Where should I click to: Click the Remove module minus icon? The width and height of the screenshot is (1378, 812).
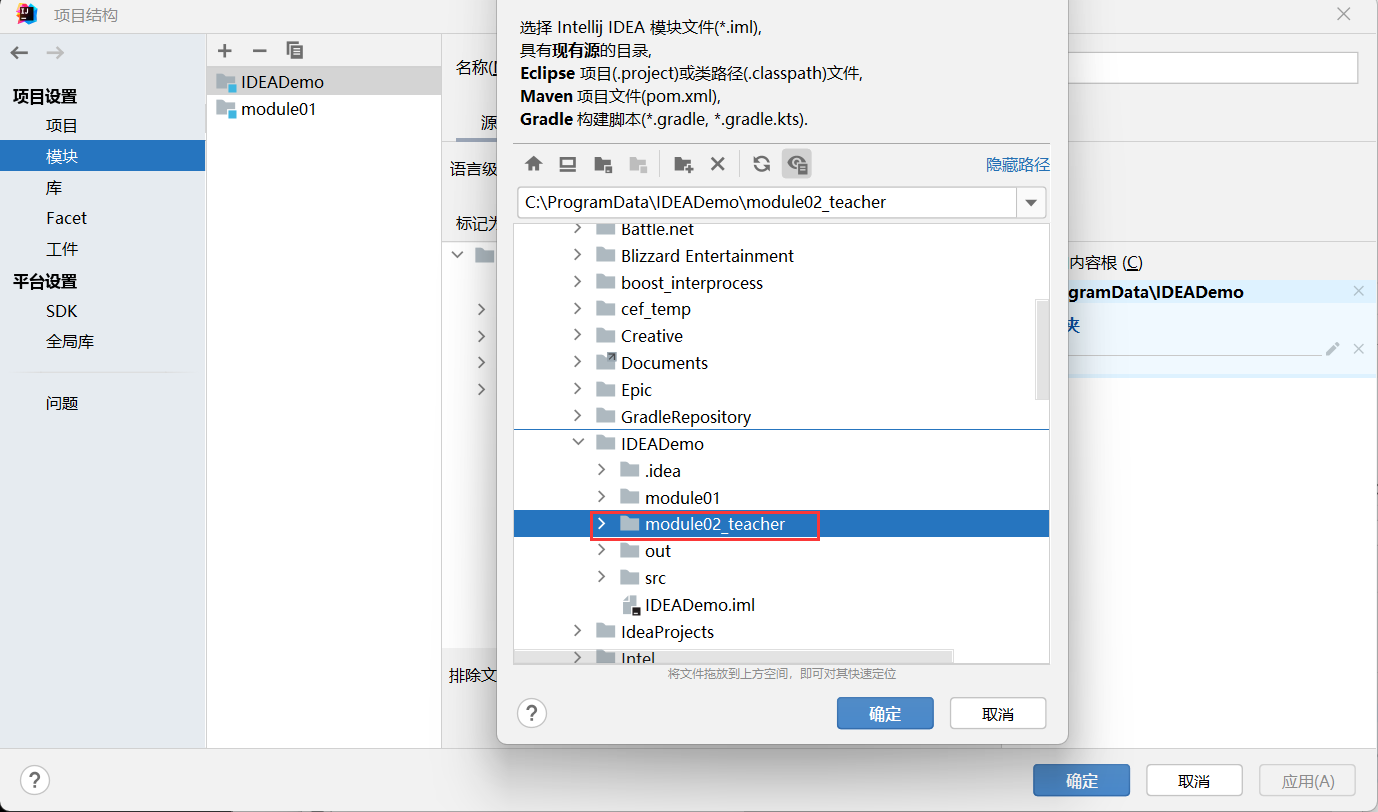(x=259, y=50)
